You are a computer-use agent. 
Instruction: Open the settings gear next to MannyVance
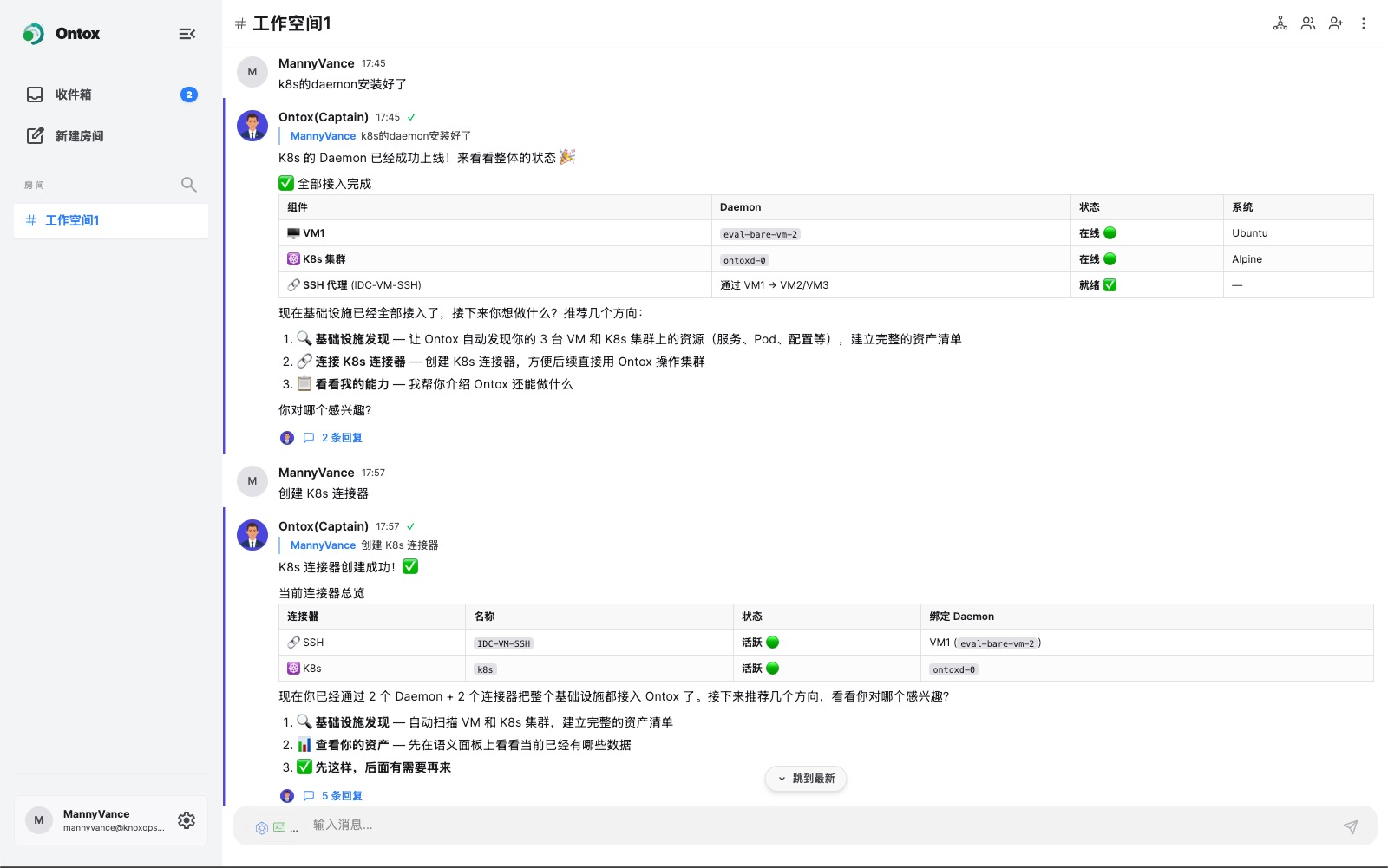pyautogui.click(x=187, y=820)
